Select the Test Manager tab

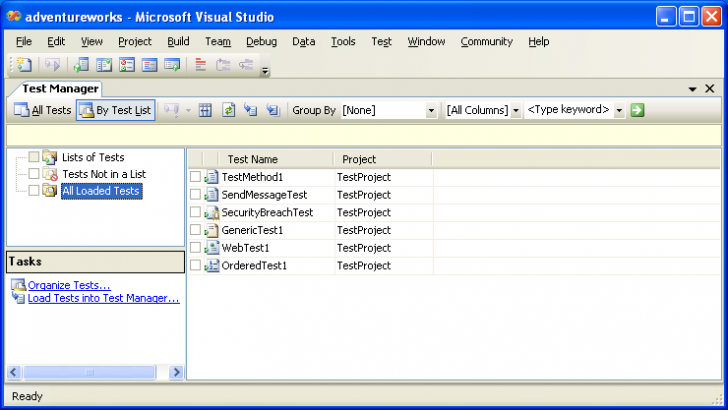pos(60,88)
